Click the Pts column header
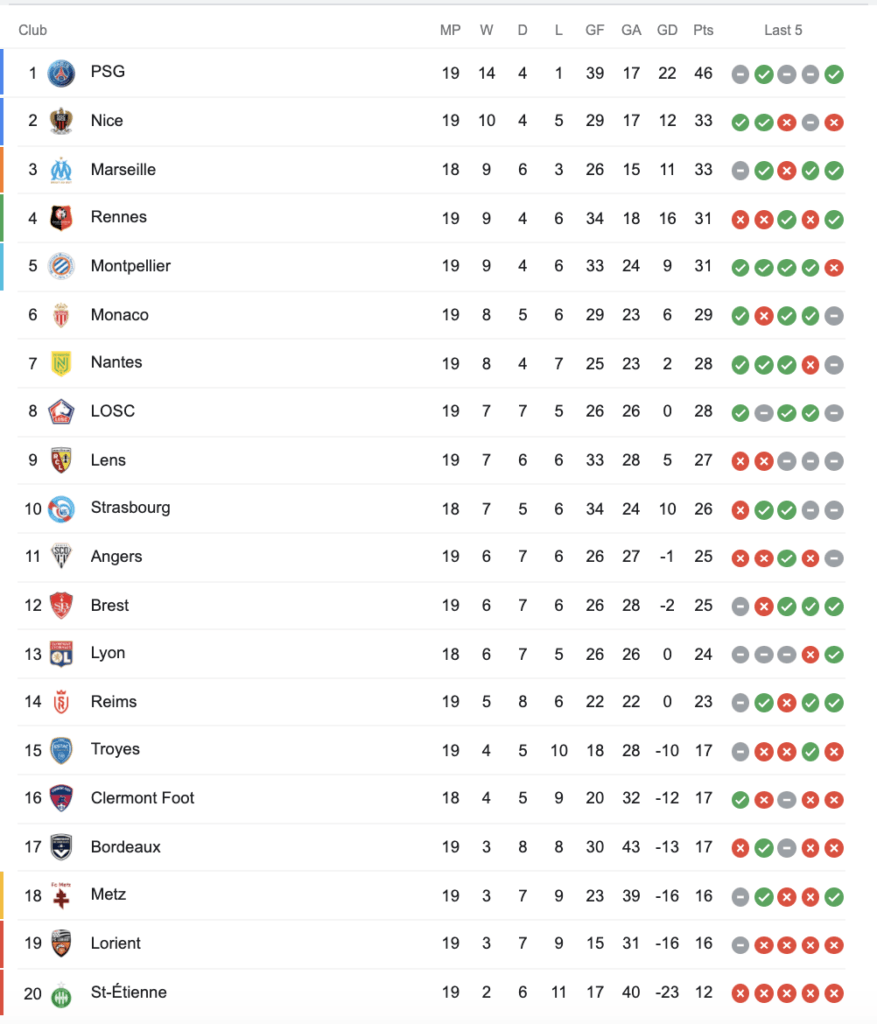The width and height of the screenshot is (877, 1024). click(x=703, y=30)
